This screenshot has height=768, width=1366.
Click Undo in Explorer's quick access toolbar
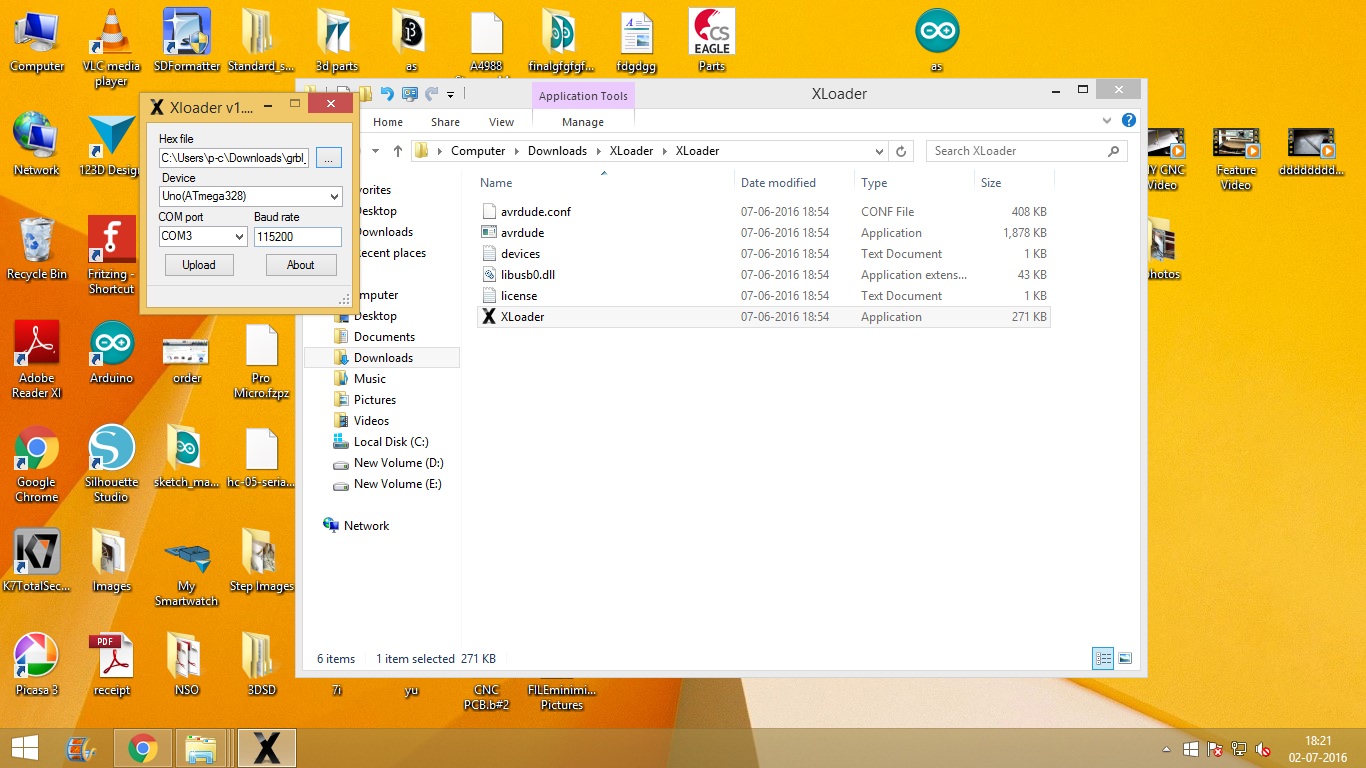click(387, 94)
